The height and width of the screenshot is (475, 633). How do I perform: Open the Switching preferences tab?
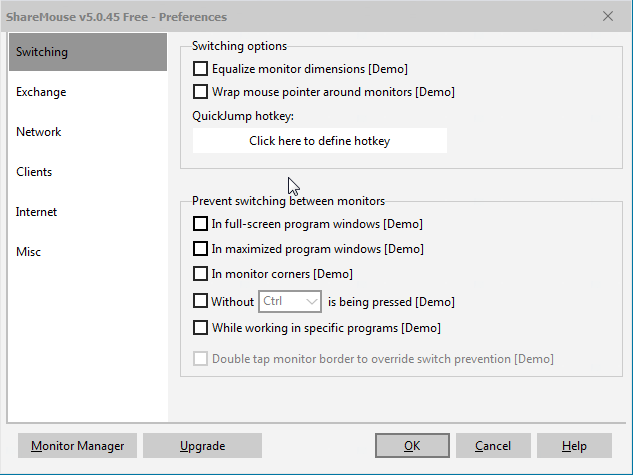(87, 52)
